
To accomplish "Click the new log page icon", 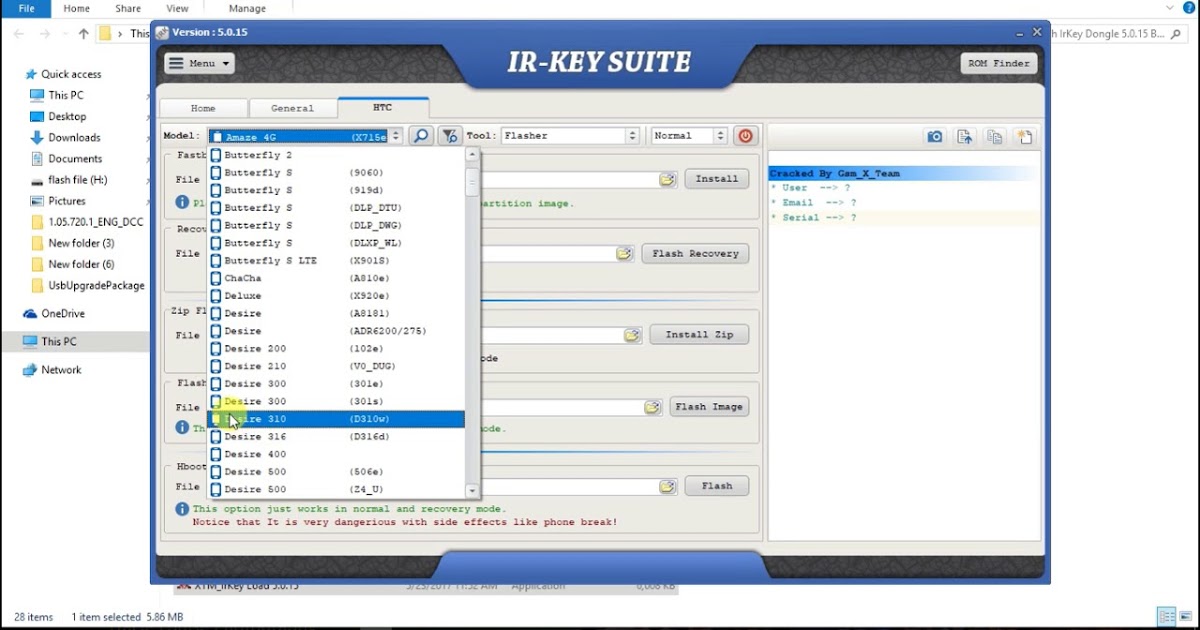I will point(1025,137).
